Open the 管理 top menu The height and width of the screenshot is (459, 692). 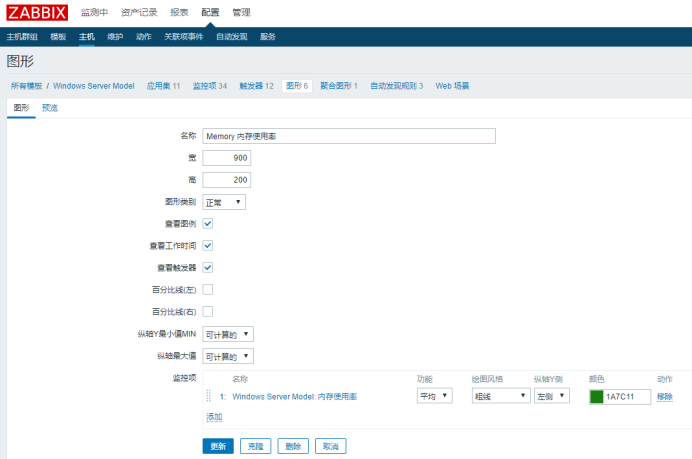coord(241,12)
